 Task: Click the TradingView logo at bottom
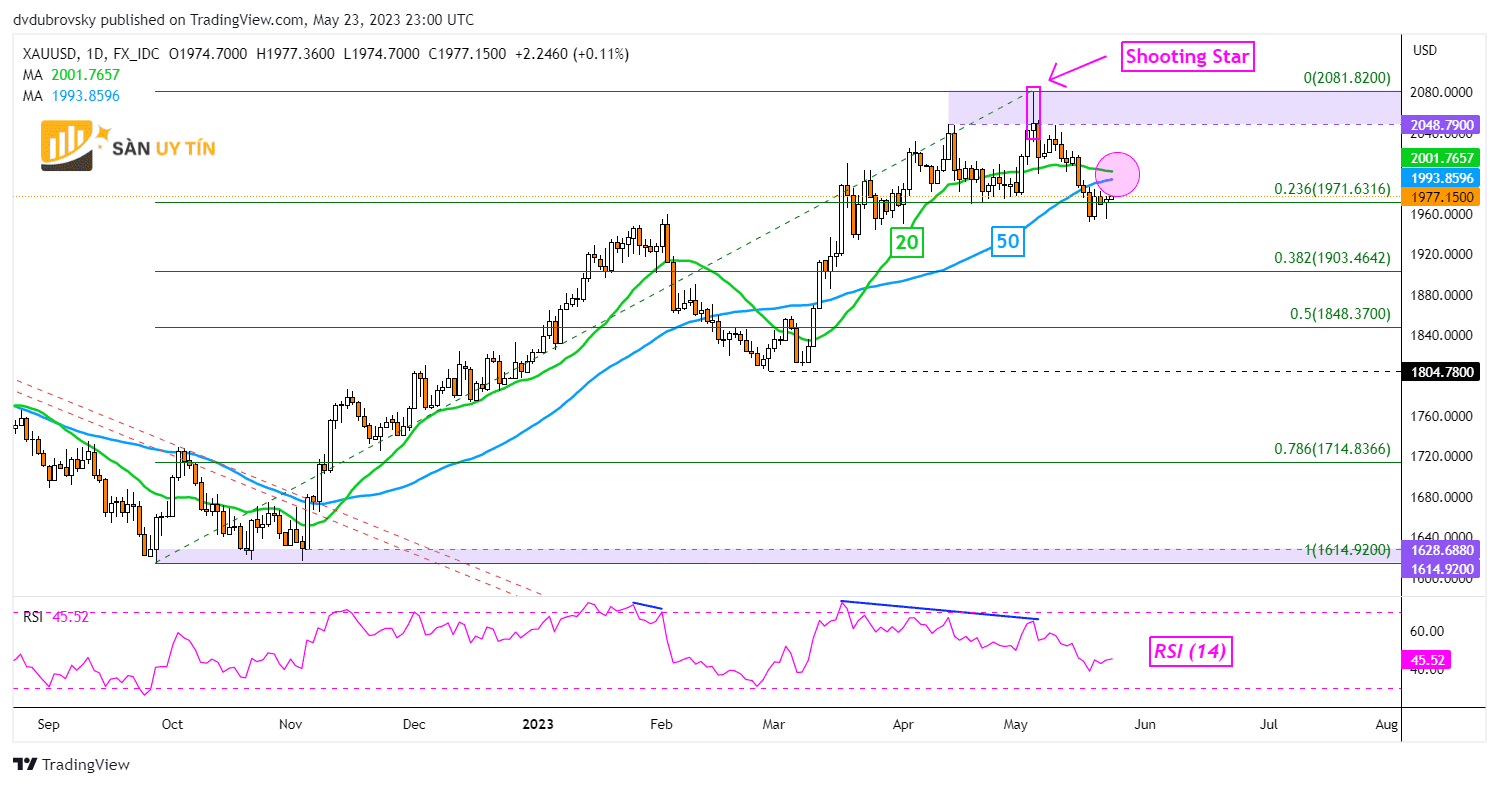coord(72,765)
